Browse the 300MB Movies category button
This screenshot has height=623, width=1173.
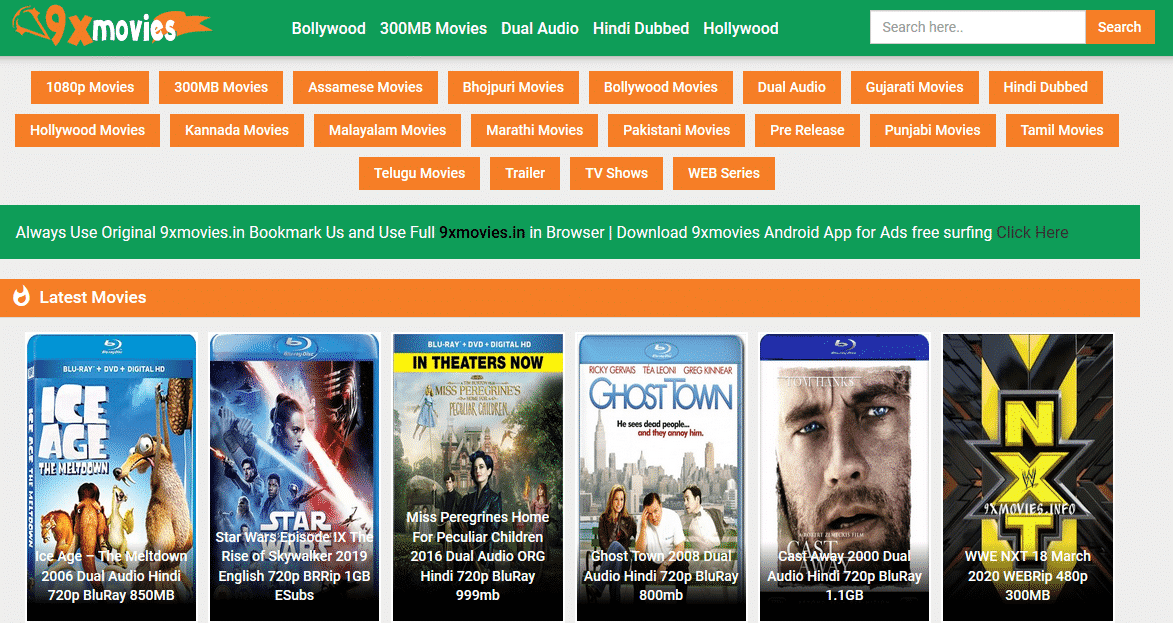point(221,88)
